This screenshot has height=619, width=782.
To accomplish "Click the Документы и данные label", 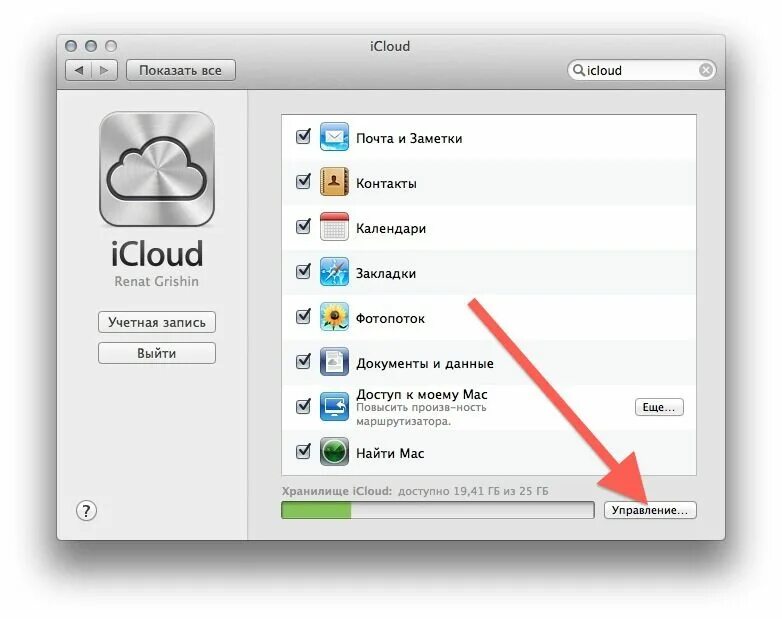I will click(425, 363).
